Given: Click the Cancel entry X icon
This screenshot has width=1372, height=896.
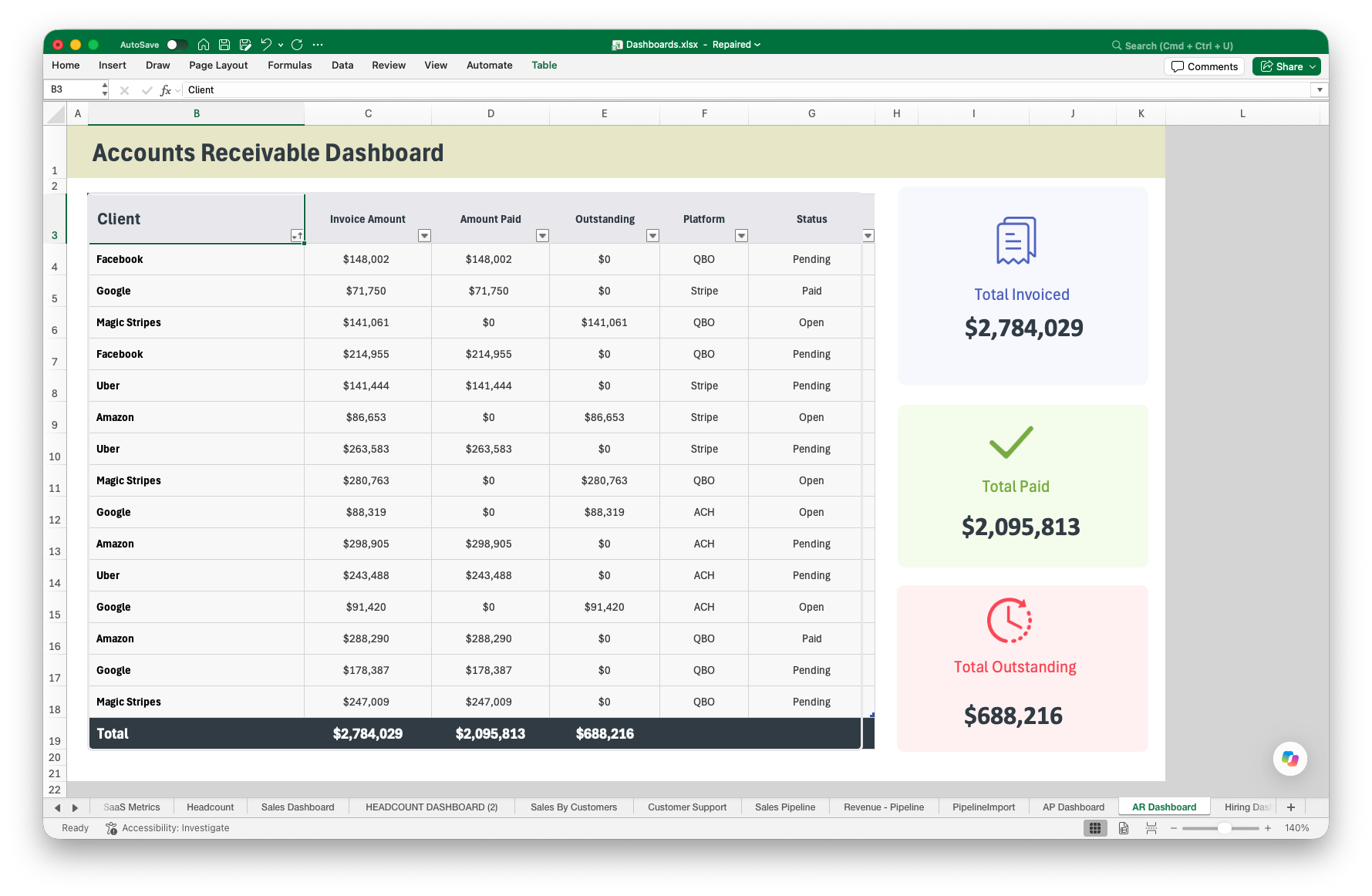Looking at the screenshot, I should pos(124,90).
